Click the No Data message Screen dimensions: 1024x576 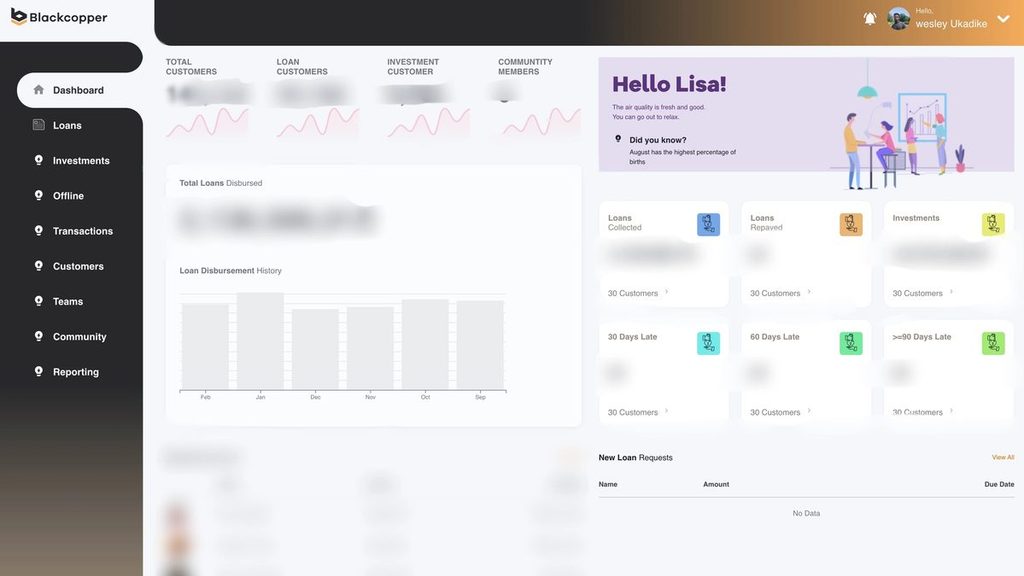[807, 513]
